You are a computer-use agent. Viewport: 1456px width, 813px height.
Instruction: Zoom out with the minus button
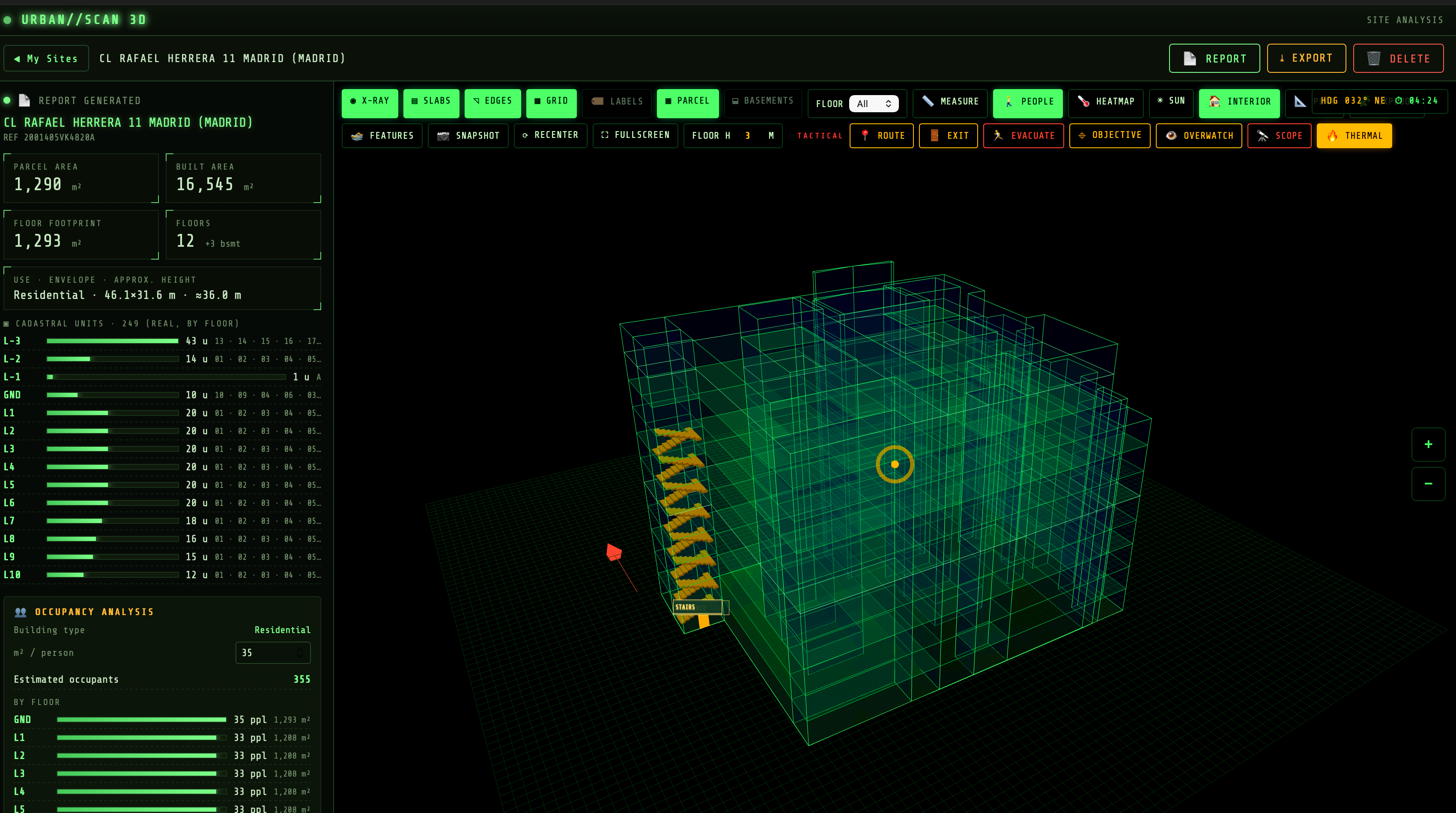point(1428,484)
